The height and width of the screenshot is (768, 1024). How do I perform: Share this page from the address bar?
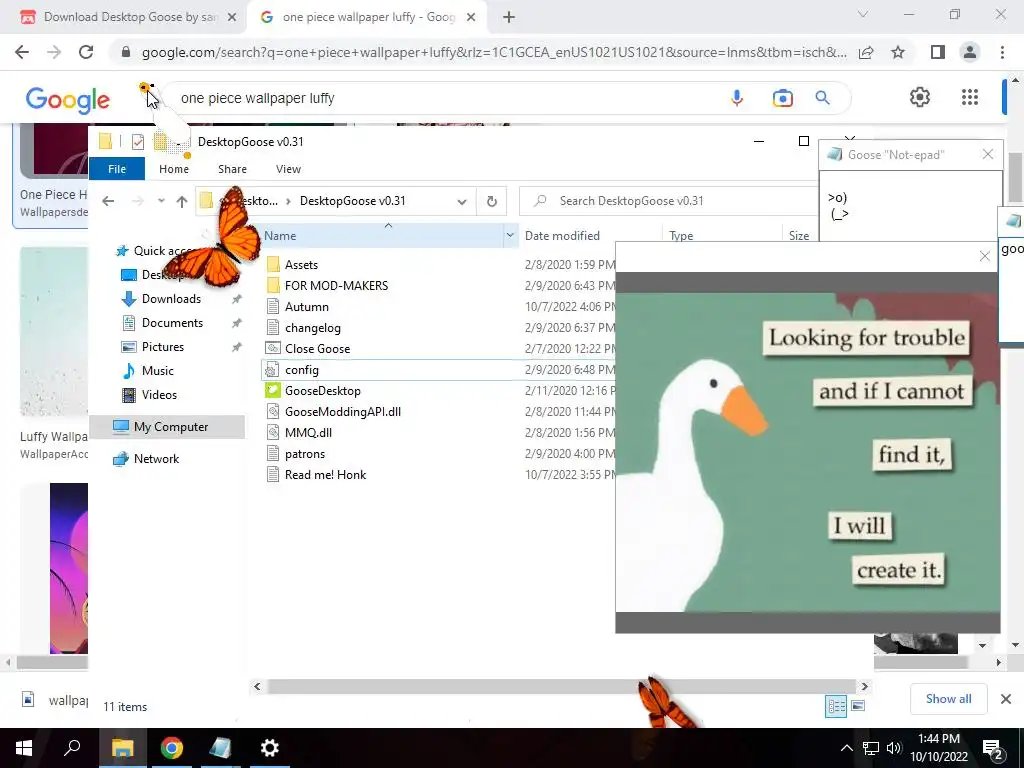(x=866, y=52)
